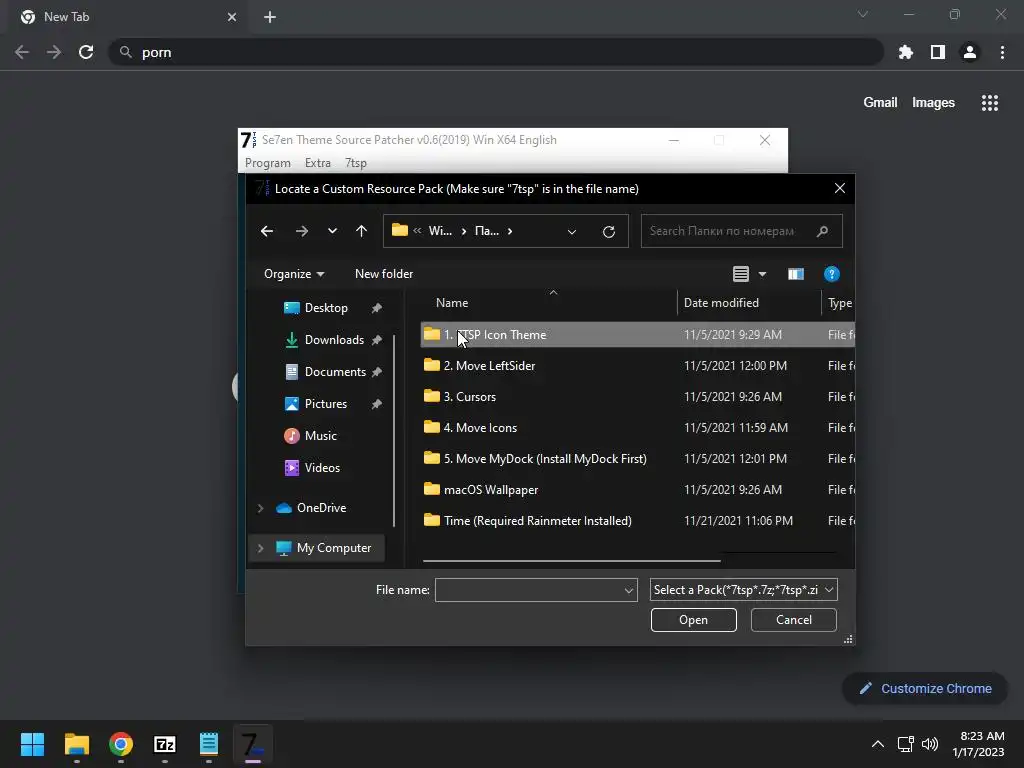Viewport: 1024px width, 768px height.
Task: Reload the Chrome page
Action: 86,52
